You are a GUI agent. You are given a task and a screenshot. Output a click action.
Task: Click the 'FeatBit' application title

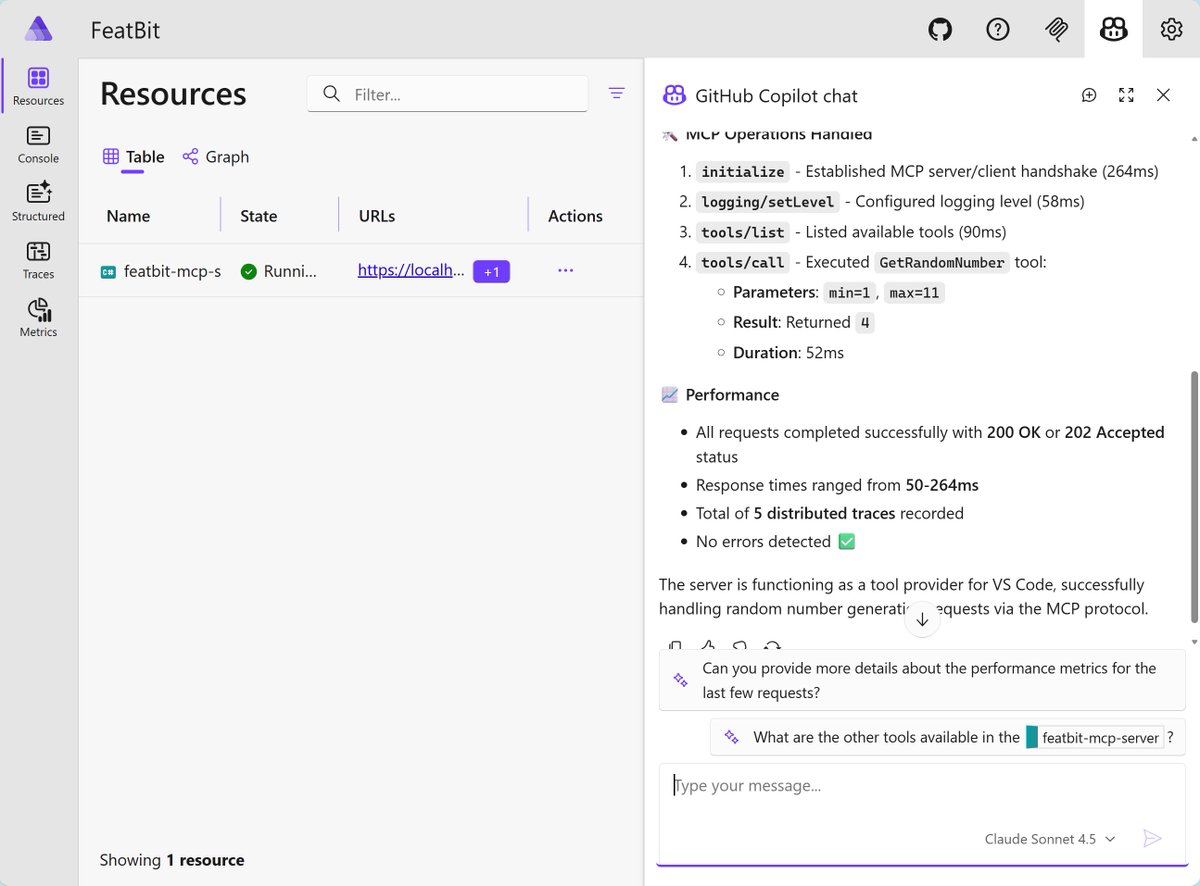125,30
